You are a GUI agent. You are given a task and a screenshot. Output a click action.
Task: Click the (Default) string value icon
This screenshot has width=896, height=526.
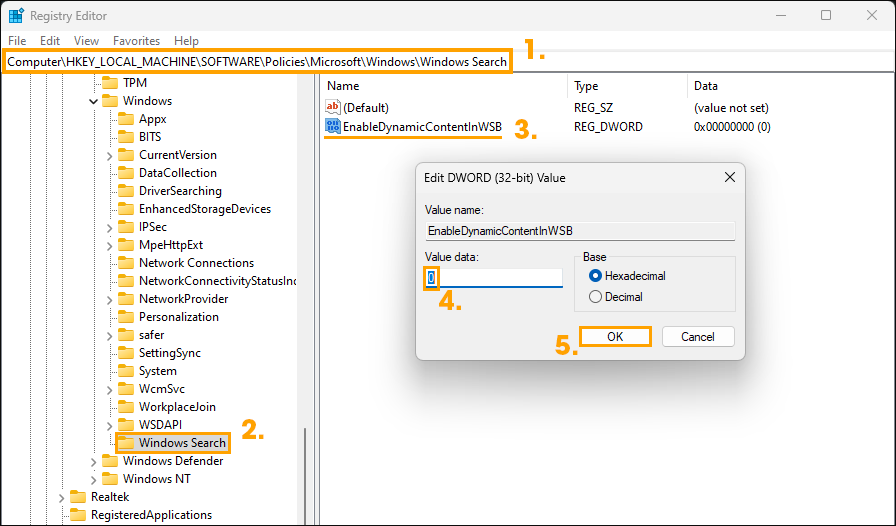pos(333,107)
